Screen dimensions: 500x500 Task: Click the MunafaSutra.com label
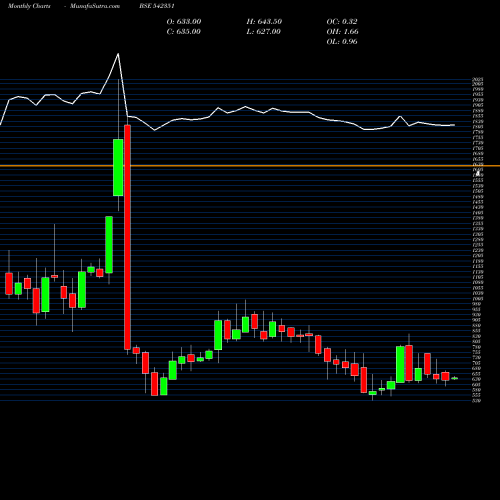[x=95, y=6]
